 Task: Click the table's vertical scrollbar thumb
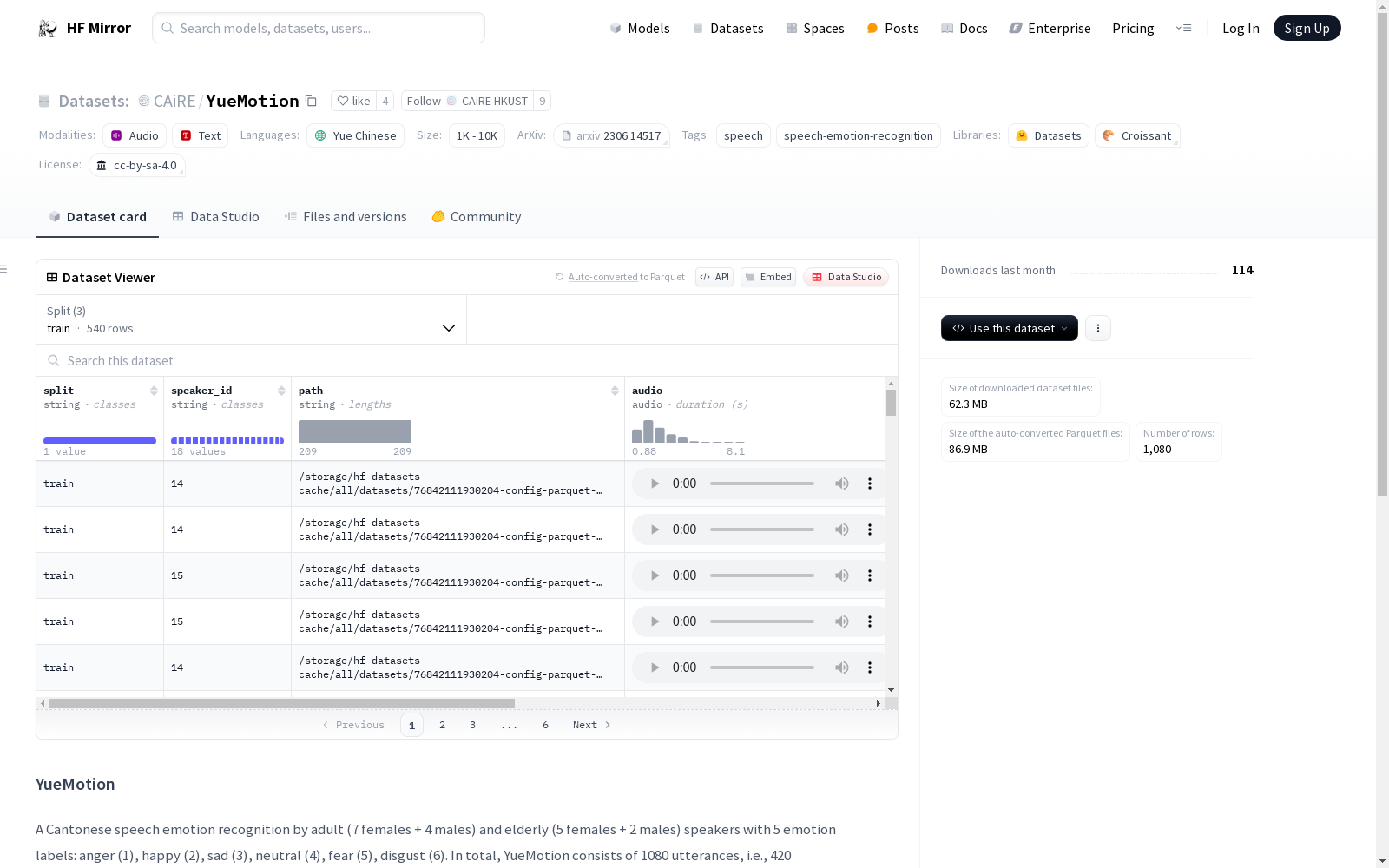tap(891, 403)
